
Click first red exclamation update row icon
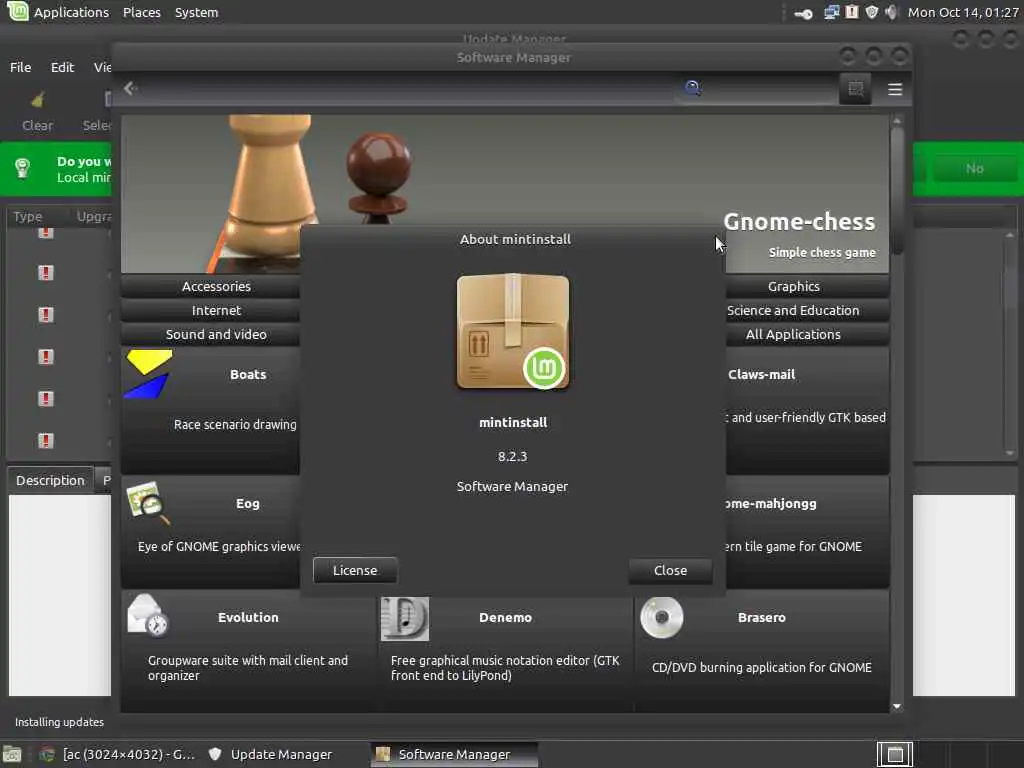tap(46, 233)
